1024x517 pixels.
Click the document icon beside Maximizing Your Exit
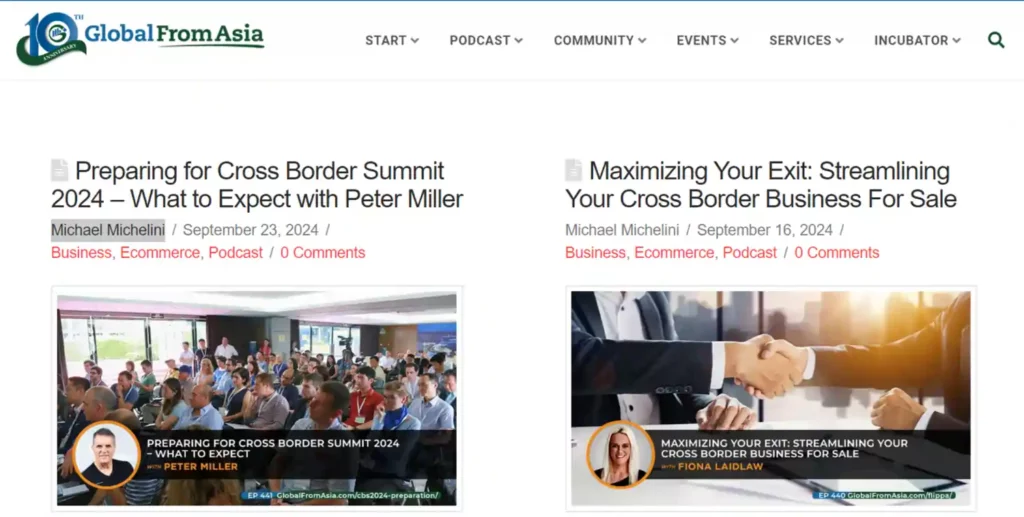pos(573,170)
